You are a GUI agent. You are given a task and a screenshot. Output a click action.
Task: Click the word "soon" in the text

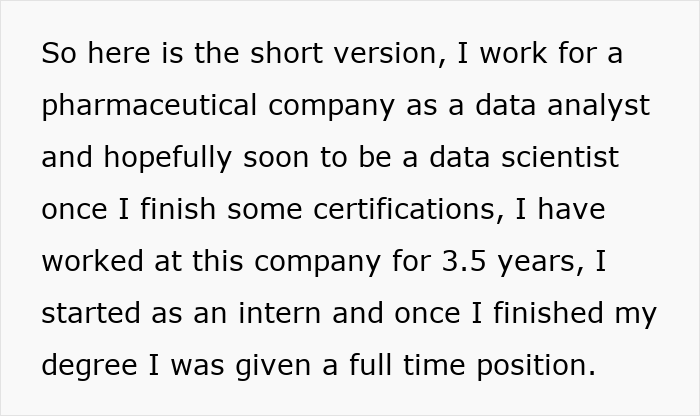pos(276,158)
